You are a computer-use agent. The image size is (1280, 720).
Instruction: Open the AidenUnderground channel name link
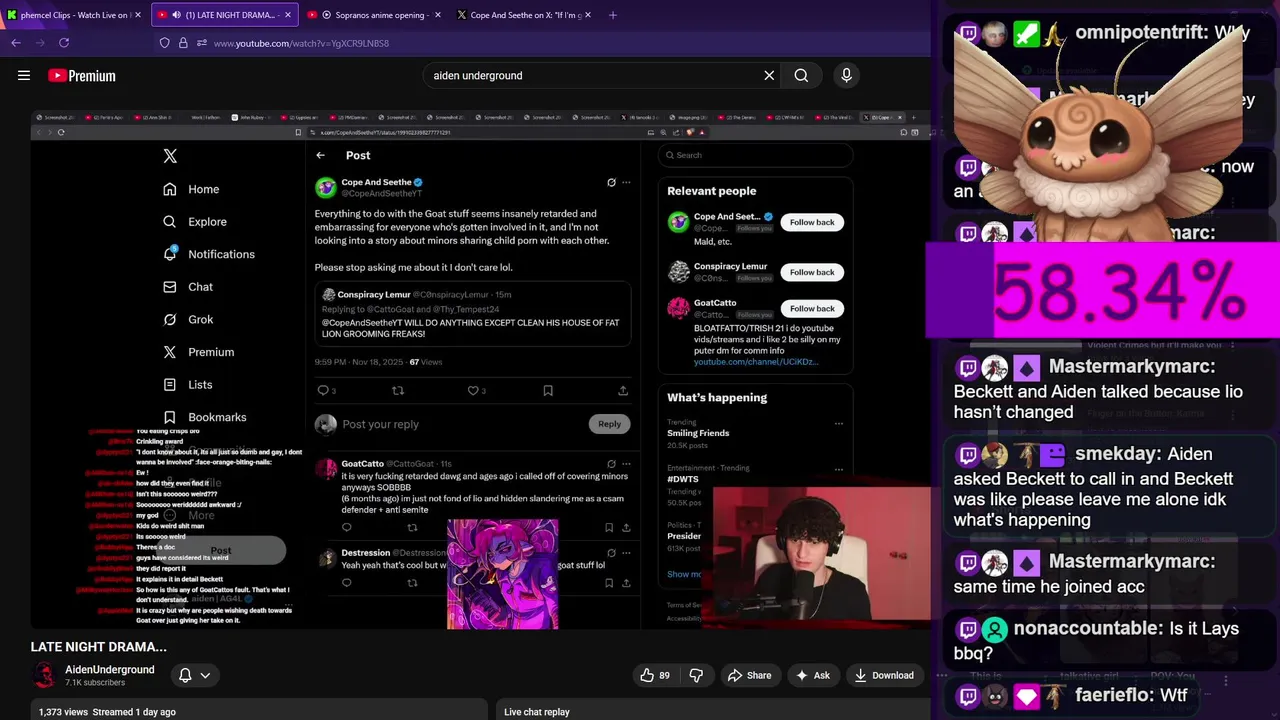110,669
